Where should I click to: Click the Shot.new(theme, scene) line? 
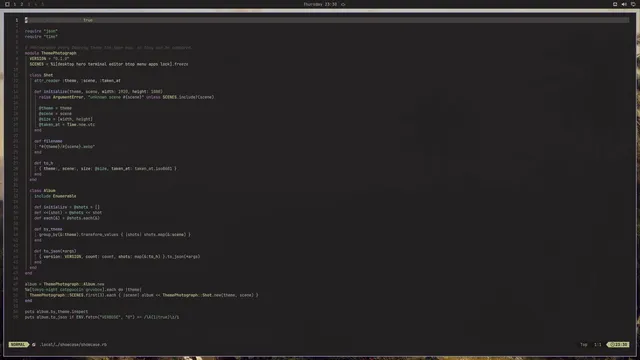(144, 295)
